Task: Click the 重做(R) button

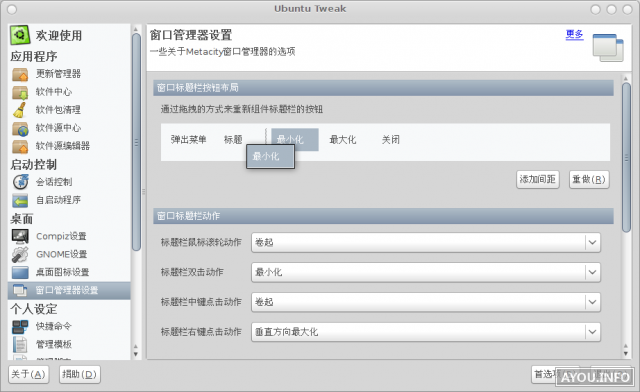Action: click(589, 179)
